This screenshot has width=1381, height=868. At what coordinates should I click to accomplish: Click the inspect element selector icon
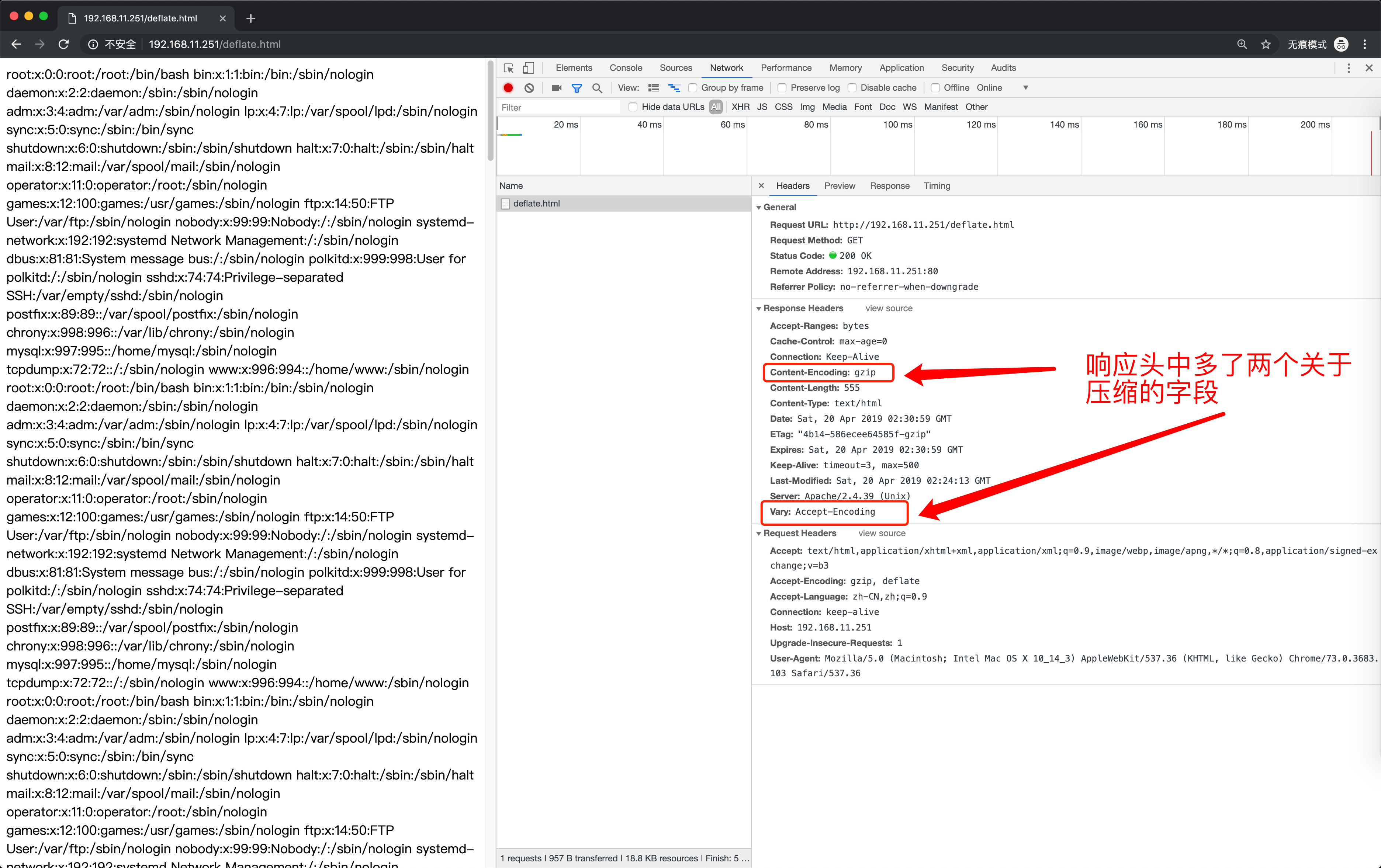tap(508, 68)
